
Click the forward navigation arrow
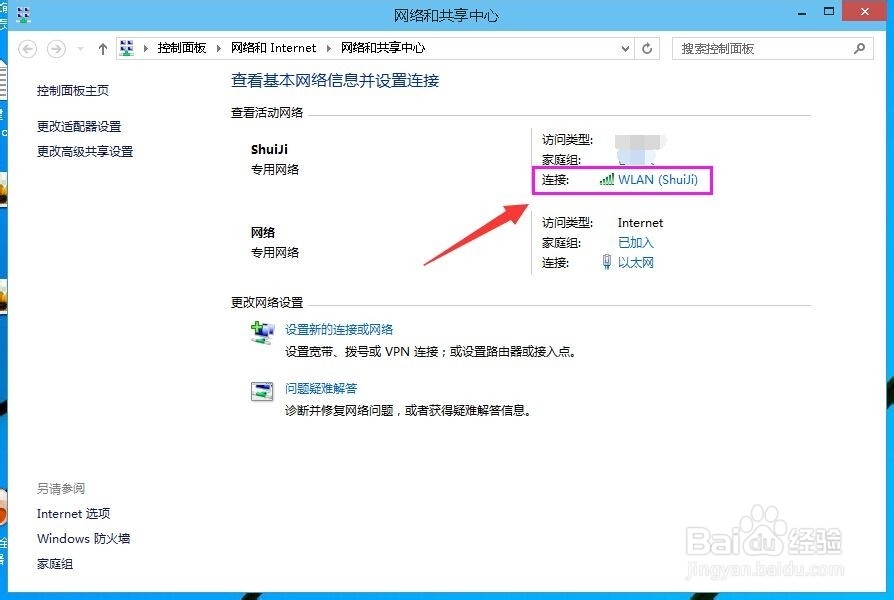pyautogui.click(x=57, y=47)
